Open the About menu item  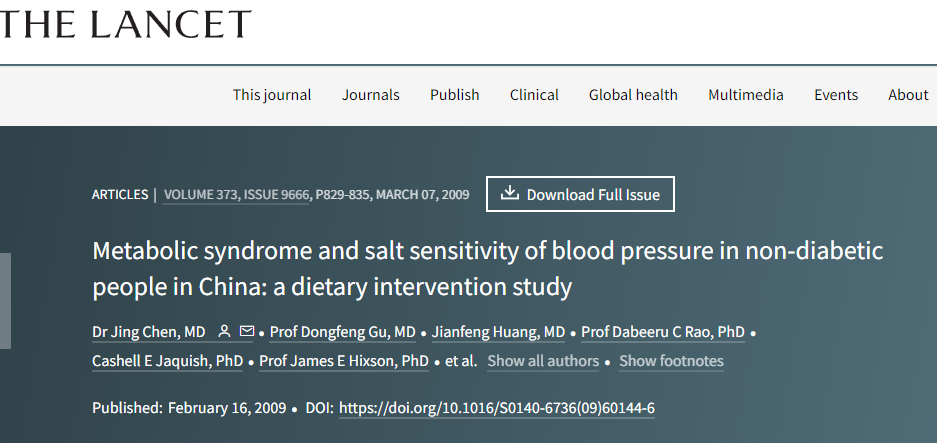[908, 95]
